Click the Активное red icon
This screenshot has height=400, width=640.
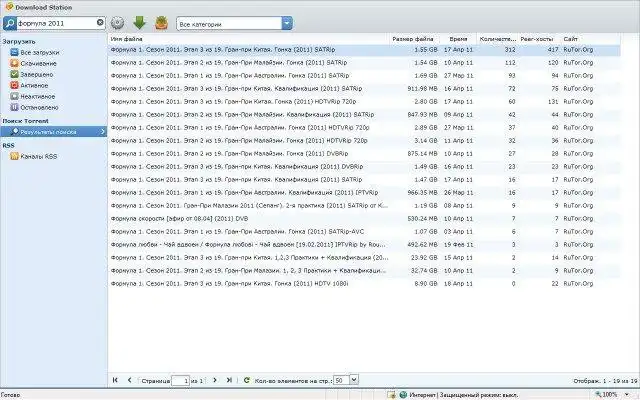[14, 85]
